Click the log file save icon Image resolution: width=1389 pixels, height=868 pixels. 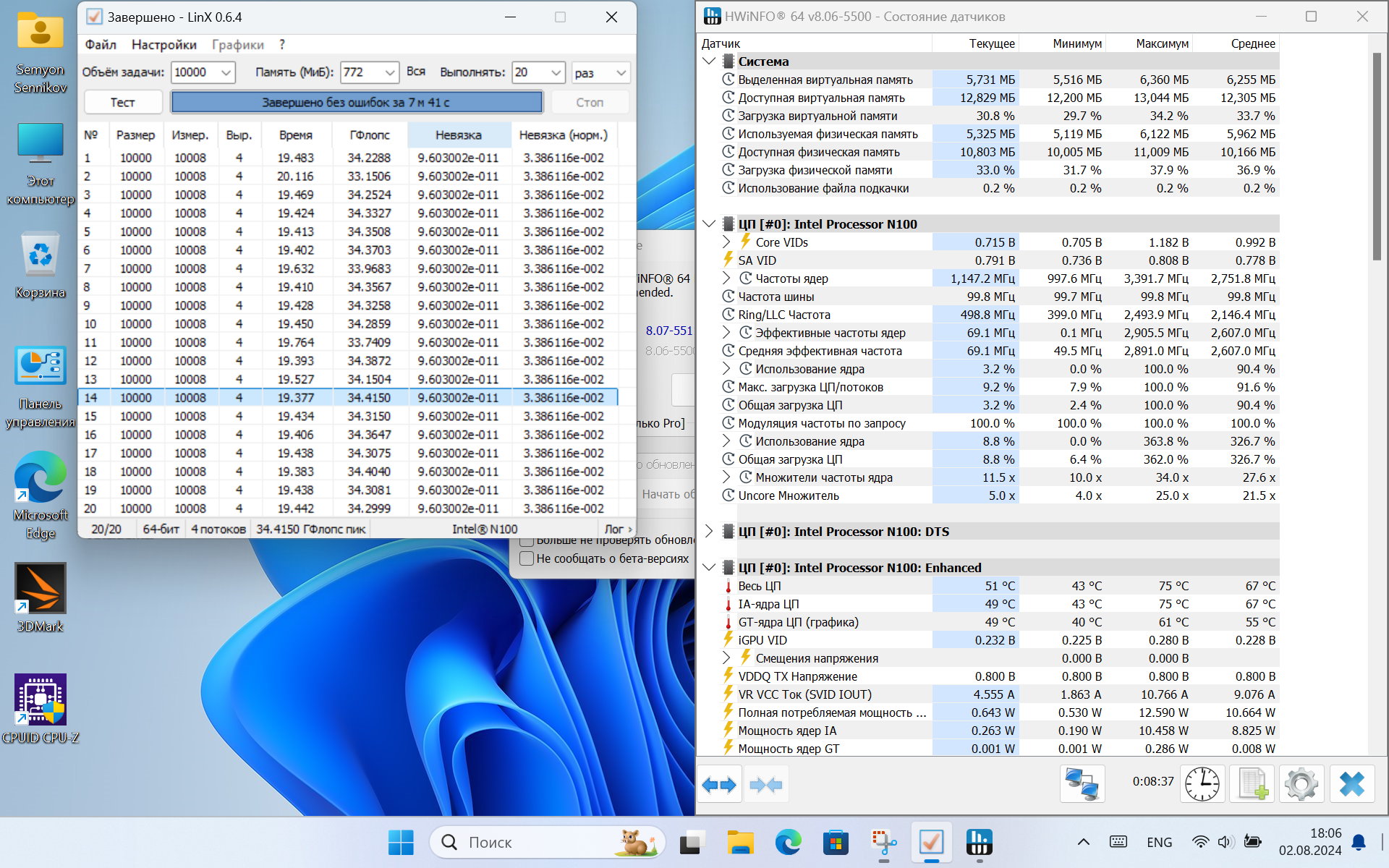coord(1252,784)
